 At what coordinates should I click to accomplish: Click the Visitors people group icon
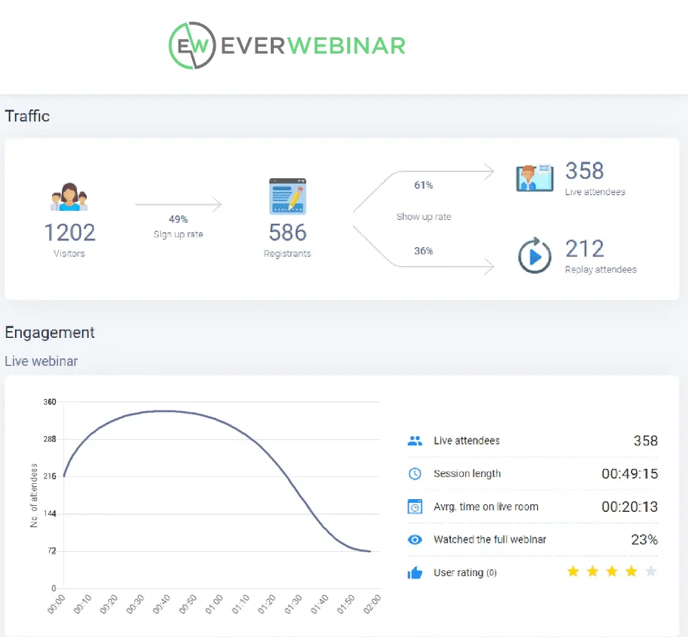coord(69,197)
